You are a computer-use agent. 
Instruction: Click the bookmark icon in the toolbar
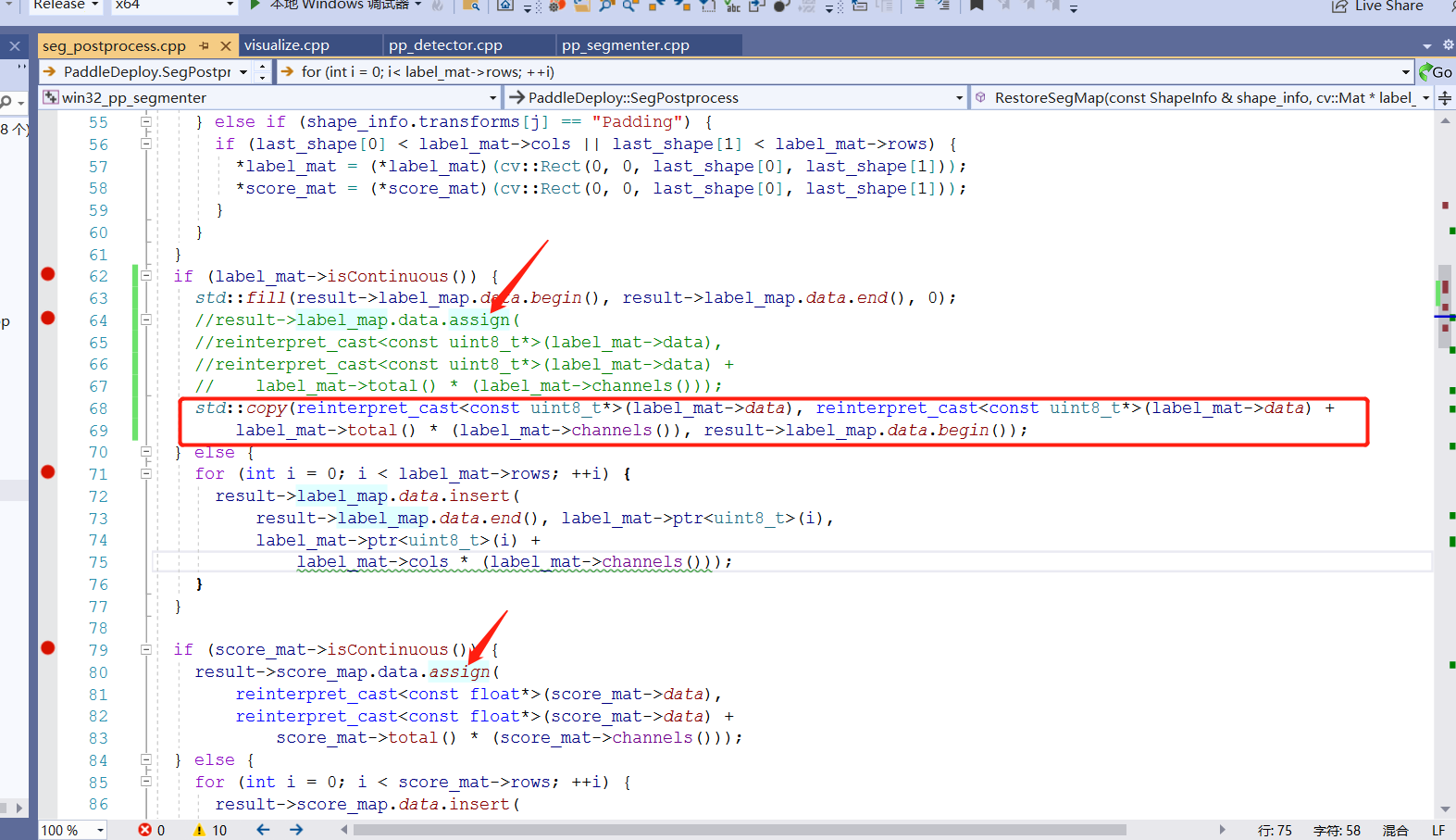pyautogui.click(x=977, y=6)
